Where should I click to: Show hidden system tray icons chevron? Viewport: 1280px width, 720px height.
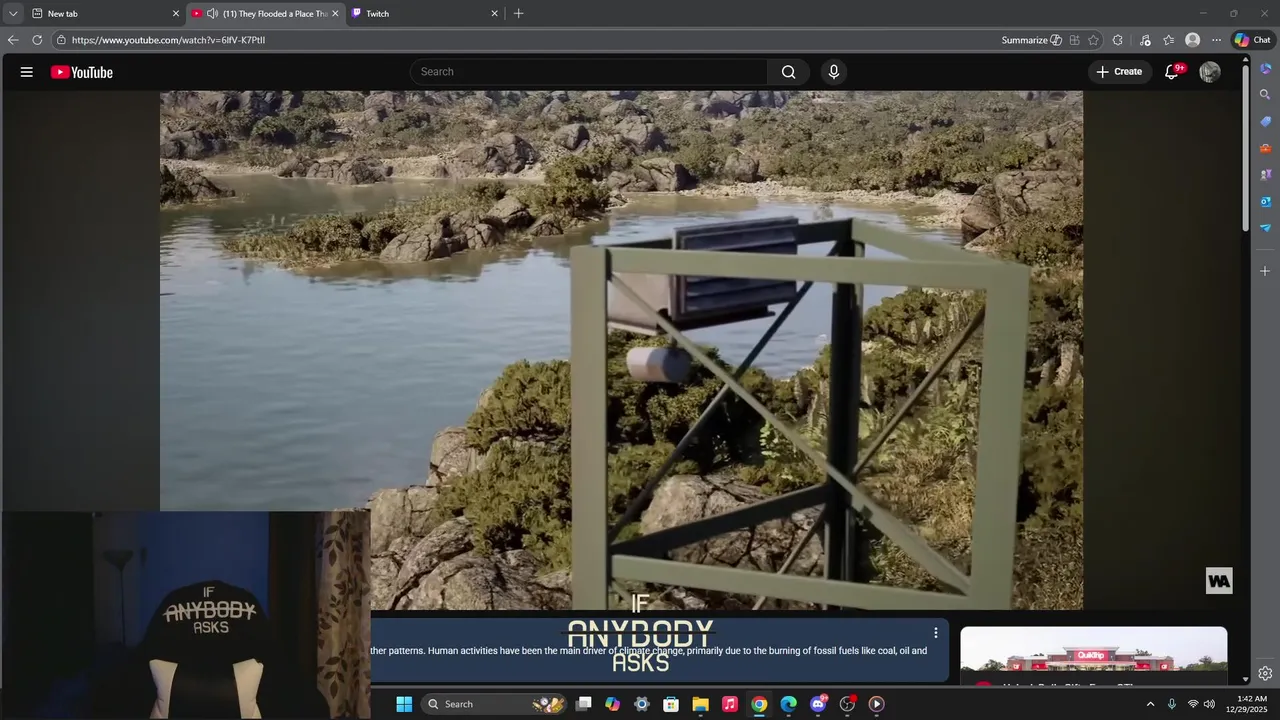(1150, 704)
